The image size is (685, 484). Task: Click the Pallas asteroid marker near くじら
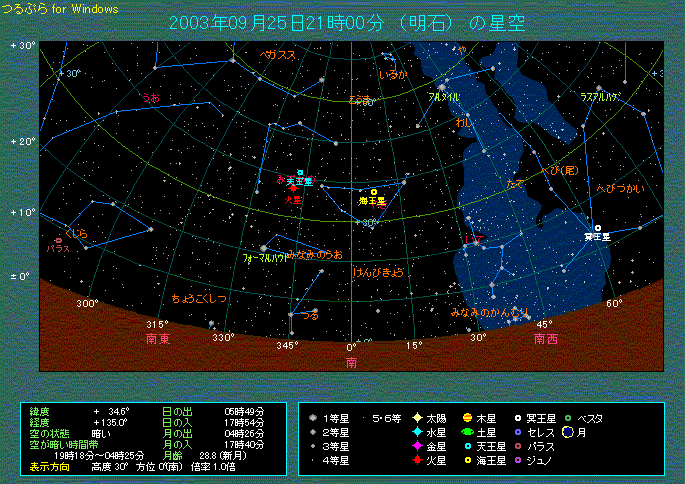point(59,240)
